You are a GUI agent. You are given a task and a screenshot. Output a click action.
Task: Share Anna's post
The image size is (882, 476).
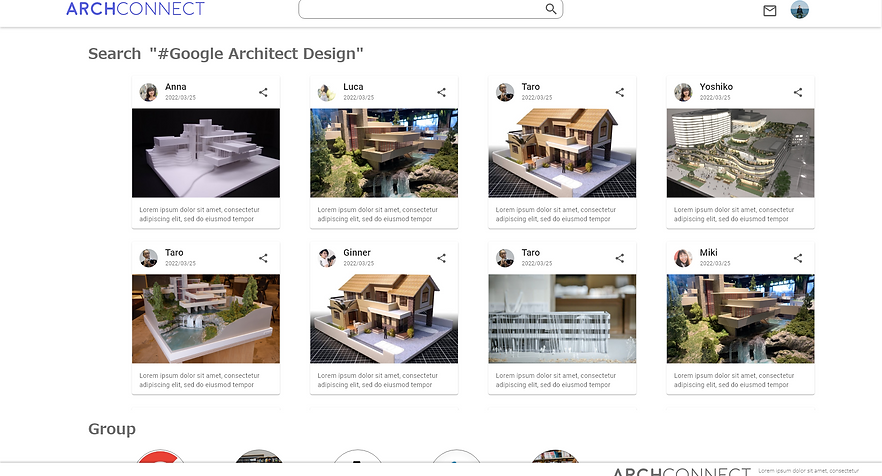click(x=263, y=92)
